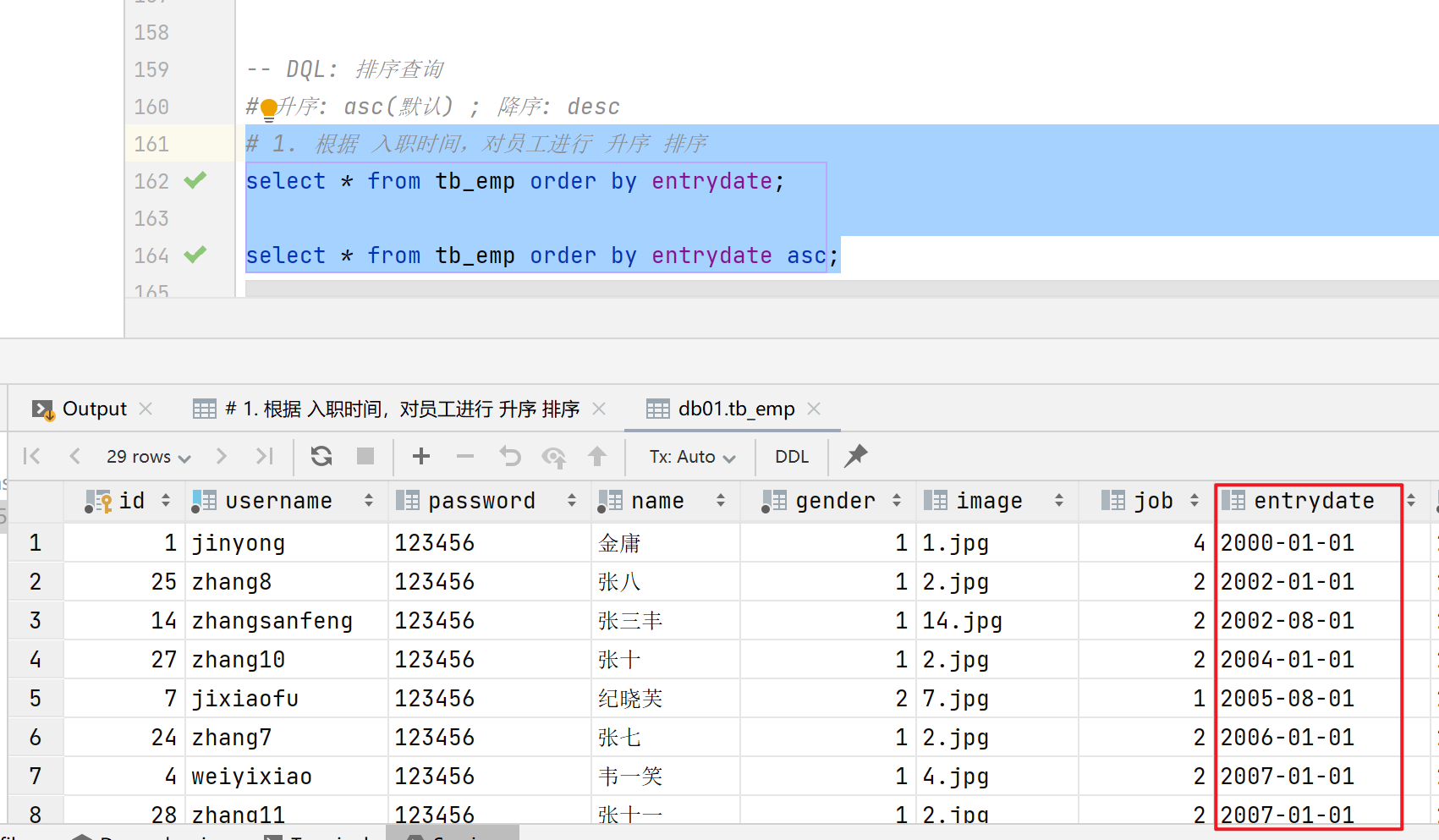The width and height of the screenshot is (1439, 840).
Task: Delete the selected row
Action: click(x=465, y=457)
